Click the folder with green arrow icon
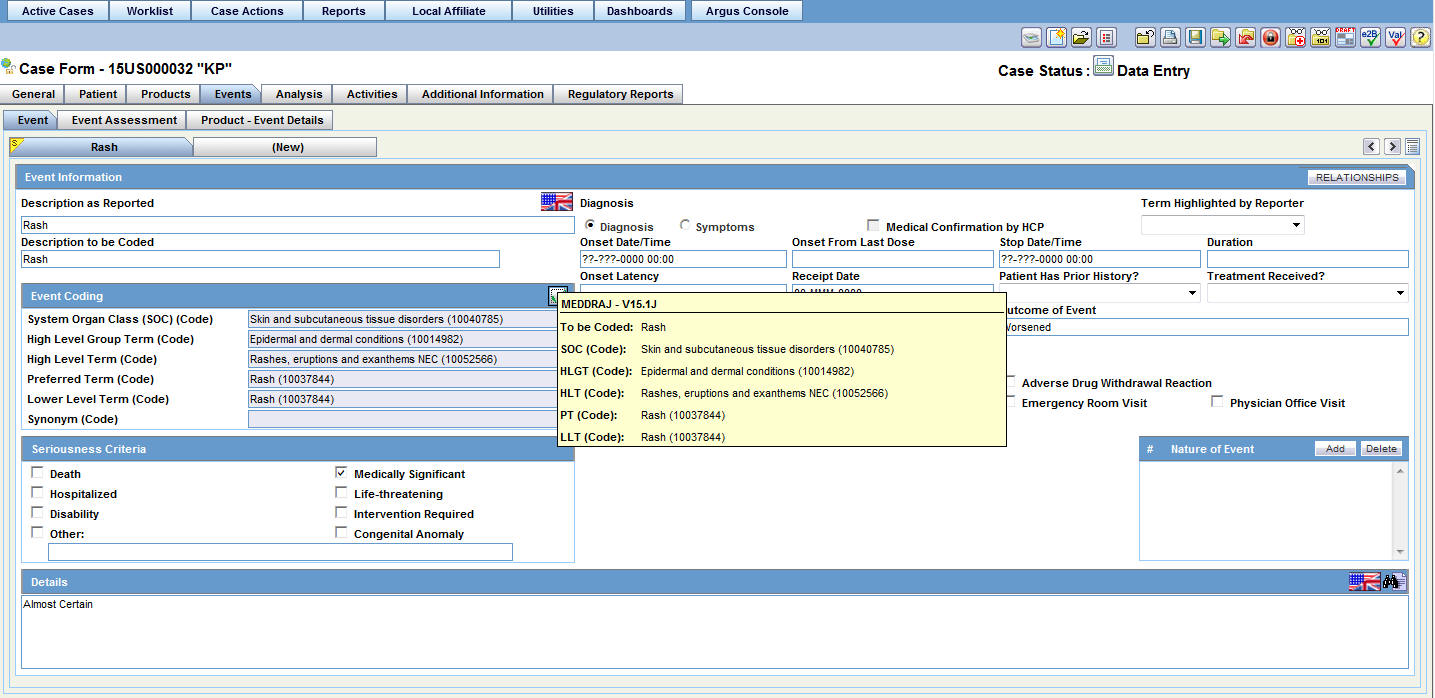The image size is (1435, 698). tap(1220, 38)
